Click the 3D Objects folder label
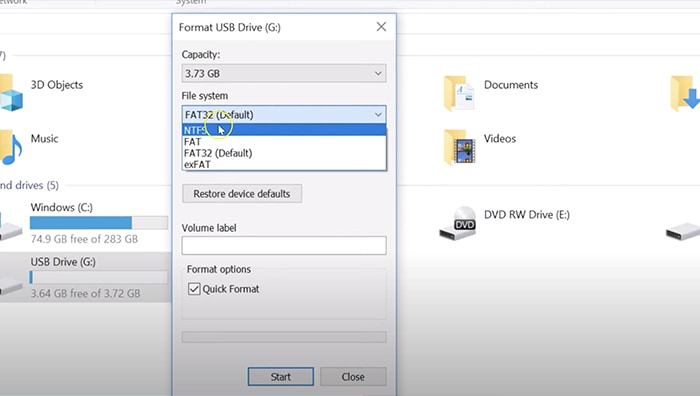The image size is (700, 396). pyautogui.click(x=57, y=85)
